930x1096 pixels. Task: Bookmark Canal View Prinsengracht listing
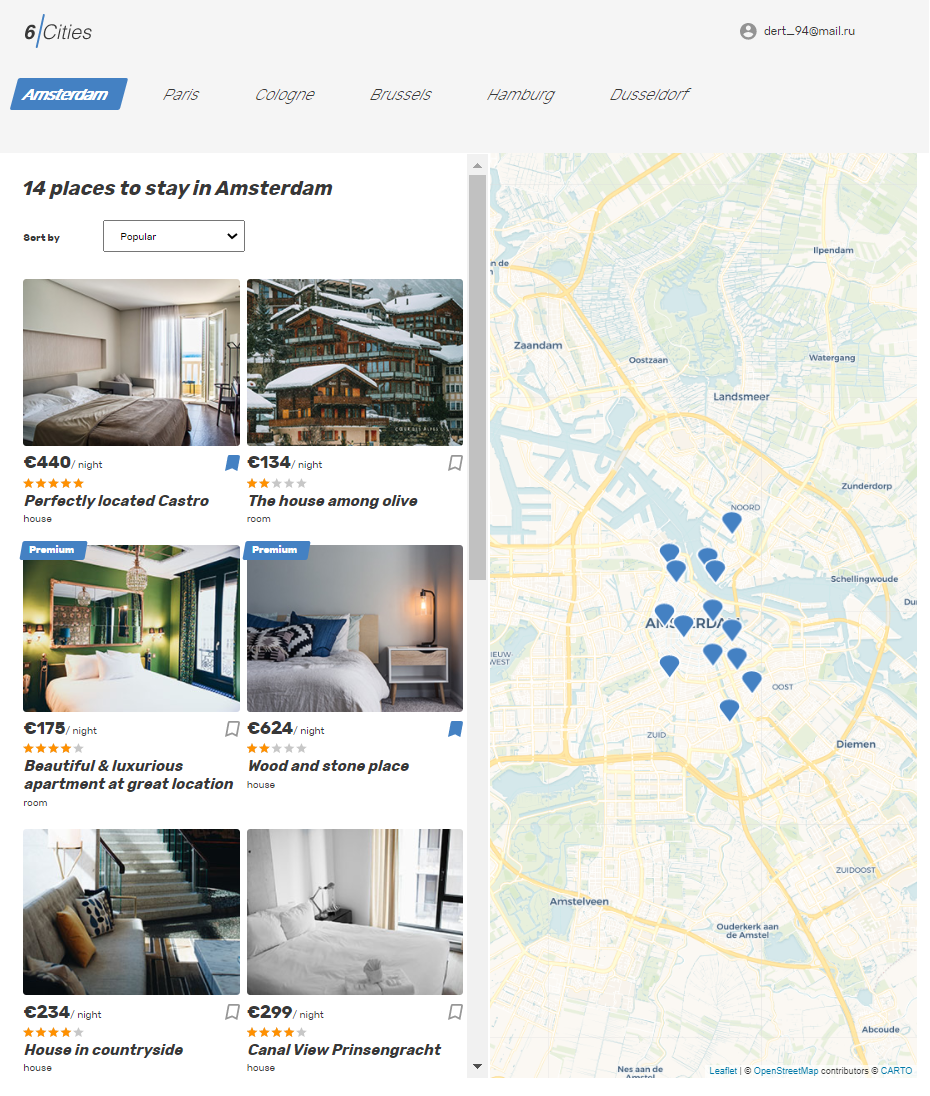point(456,1013)
